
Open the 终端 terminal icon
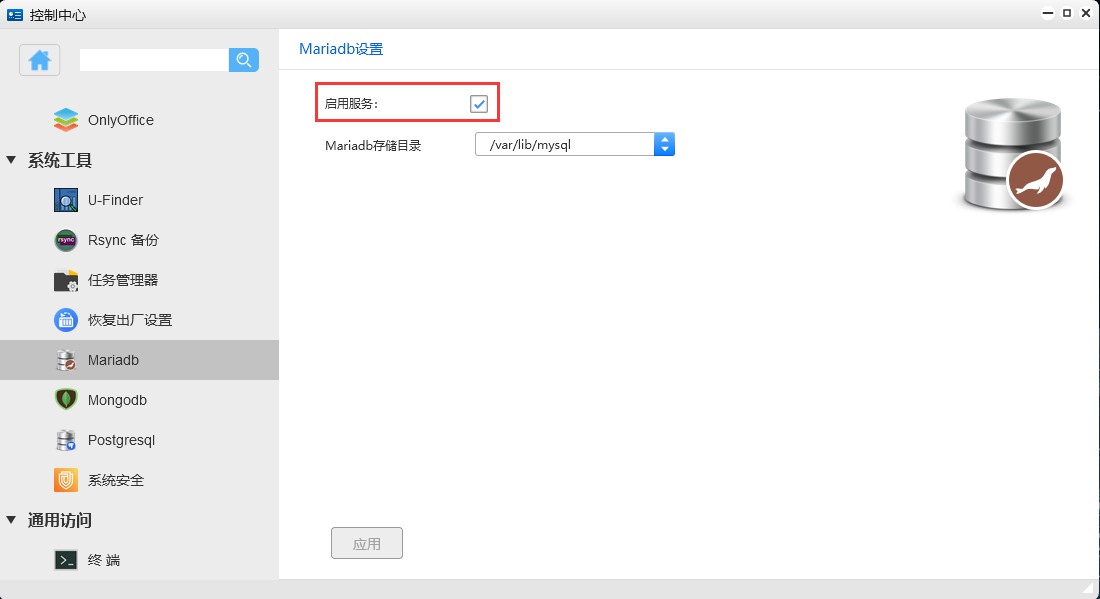pyautogui.click(x=65, y=559)
